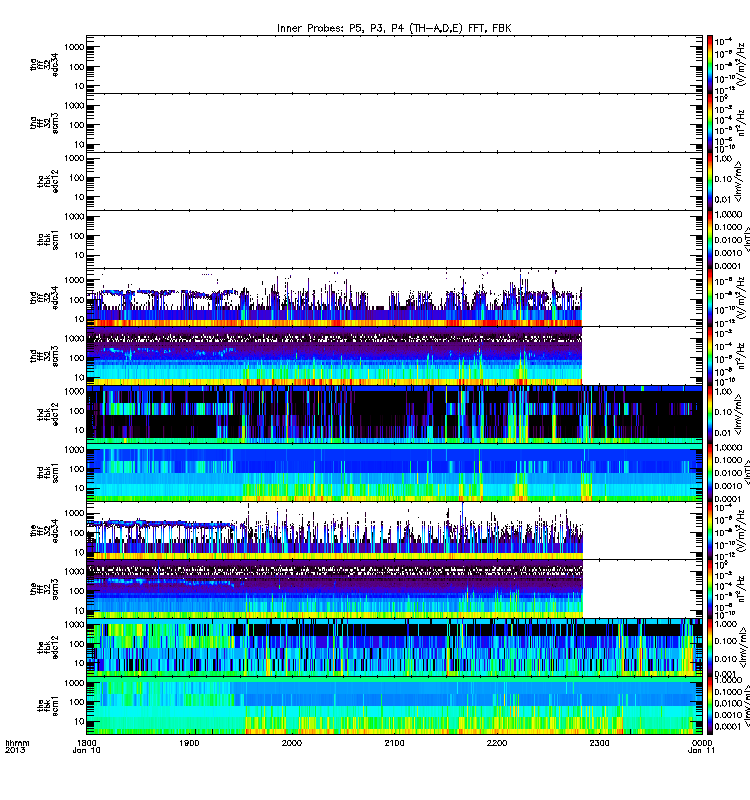Click the color bar beside tha fff edc34 panel
This screenshot has width=750, height=800.
click(709, 64)
